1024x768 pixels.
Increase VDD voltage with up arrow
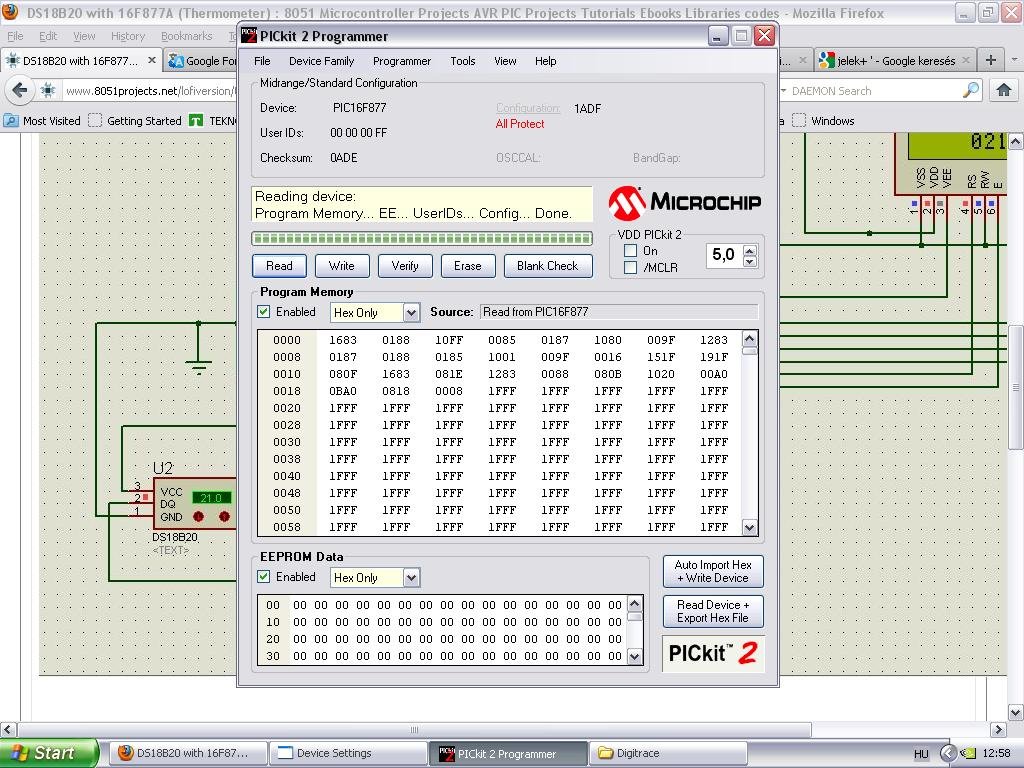[750, 250]
